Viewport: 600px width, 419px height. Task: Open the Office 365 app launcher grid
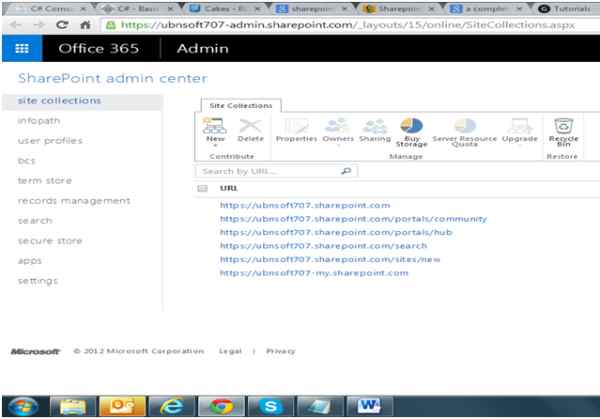pos(22,48)
